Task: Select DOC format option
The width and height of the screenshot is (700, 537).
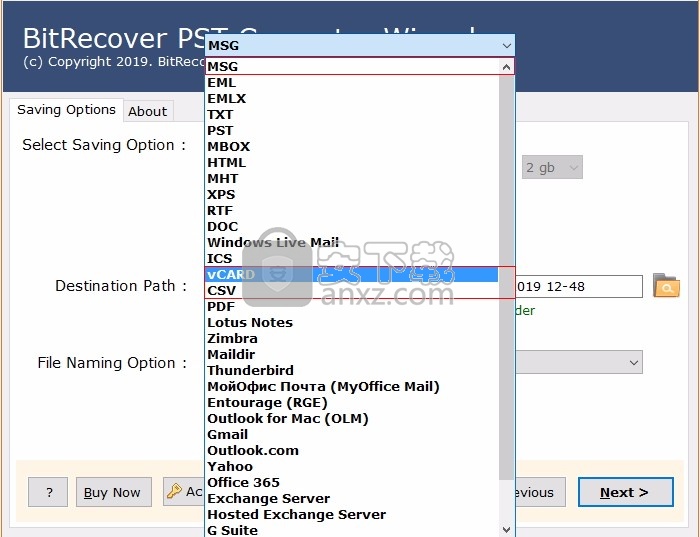Action: pyautogui.click(x=352, y=227)
